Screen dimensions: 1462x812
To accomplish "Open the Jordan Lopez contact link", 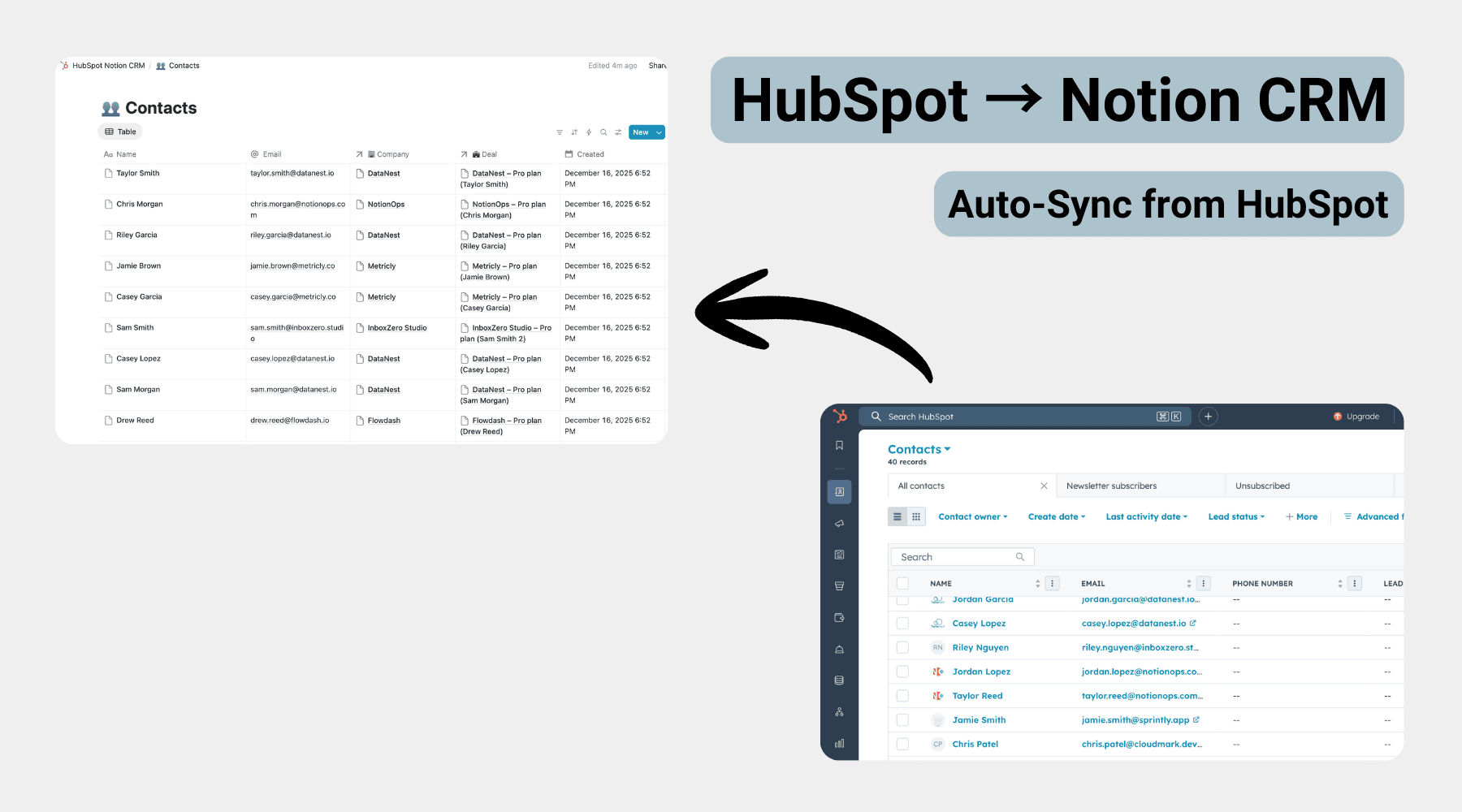I will point(981,672).
